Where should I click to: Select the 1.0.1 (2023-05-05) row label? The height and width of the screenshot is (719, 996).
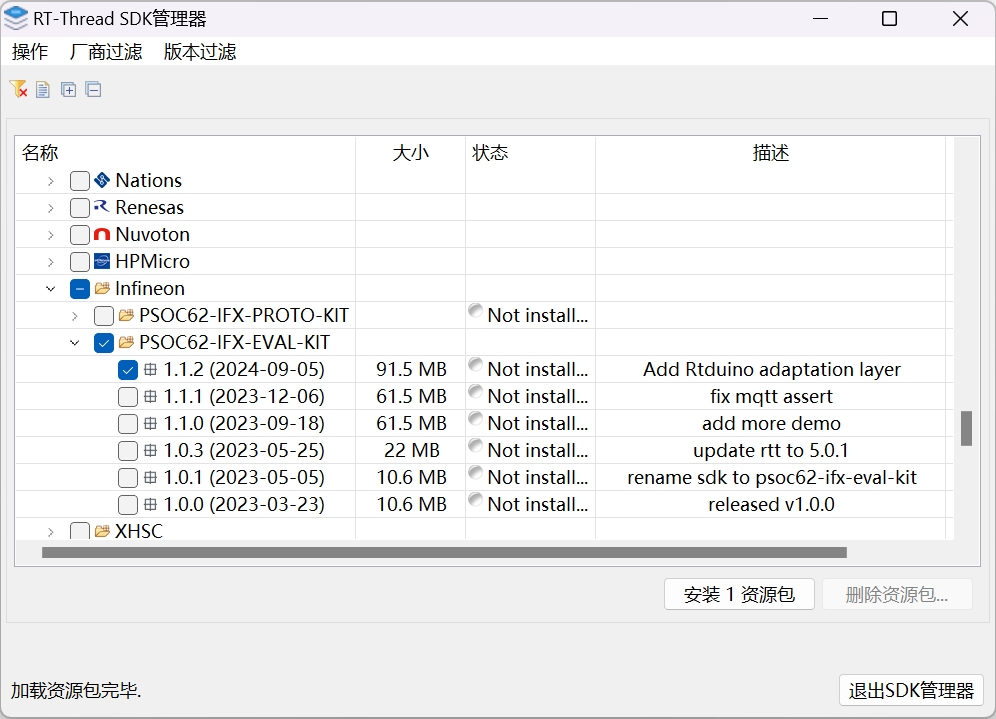244,478
